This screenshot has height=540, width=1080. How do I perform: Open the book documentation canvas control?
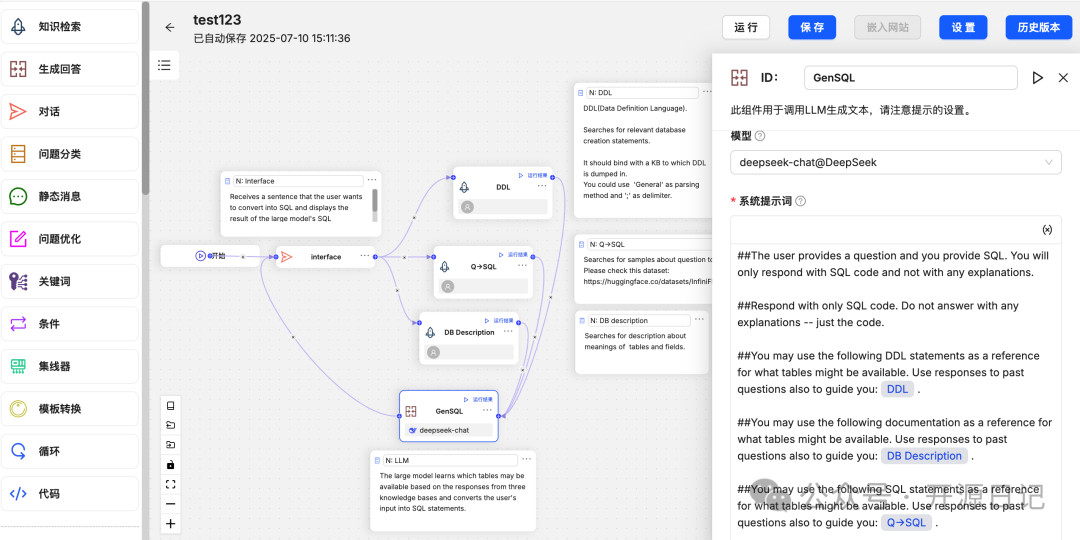click(x=171, y=405)
